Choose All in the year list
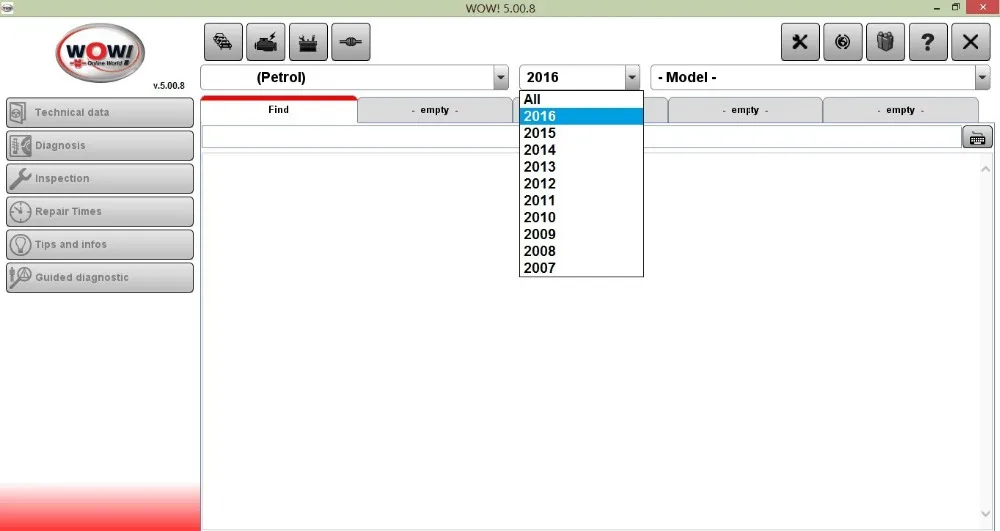 click(581, 99)
